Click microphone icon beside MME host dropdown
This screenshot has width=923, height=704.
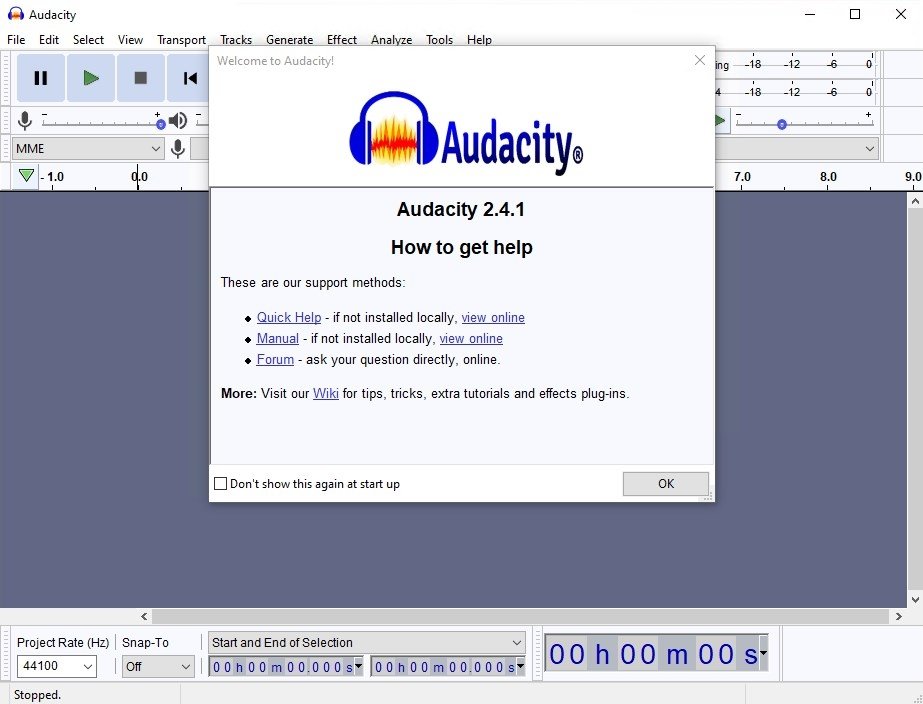click(178, 149)
